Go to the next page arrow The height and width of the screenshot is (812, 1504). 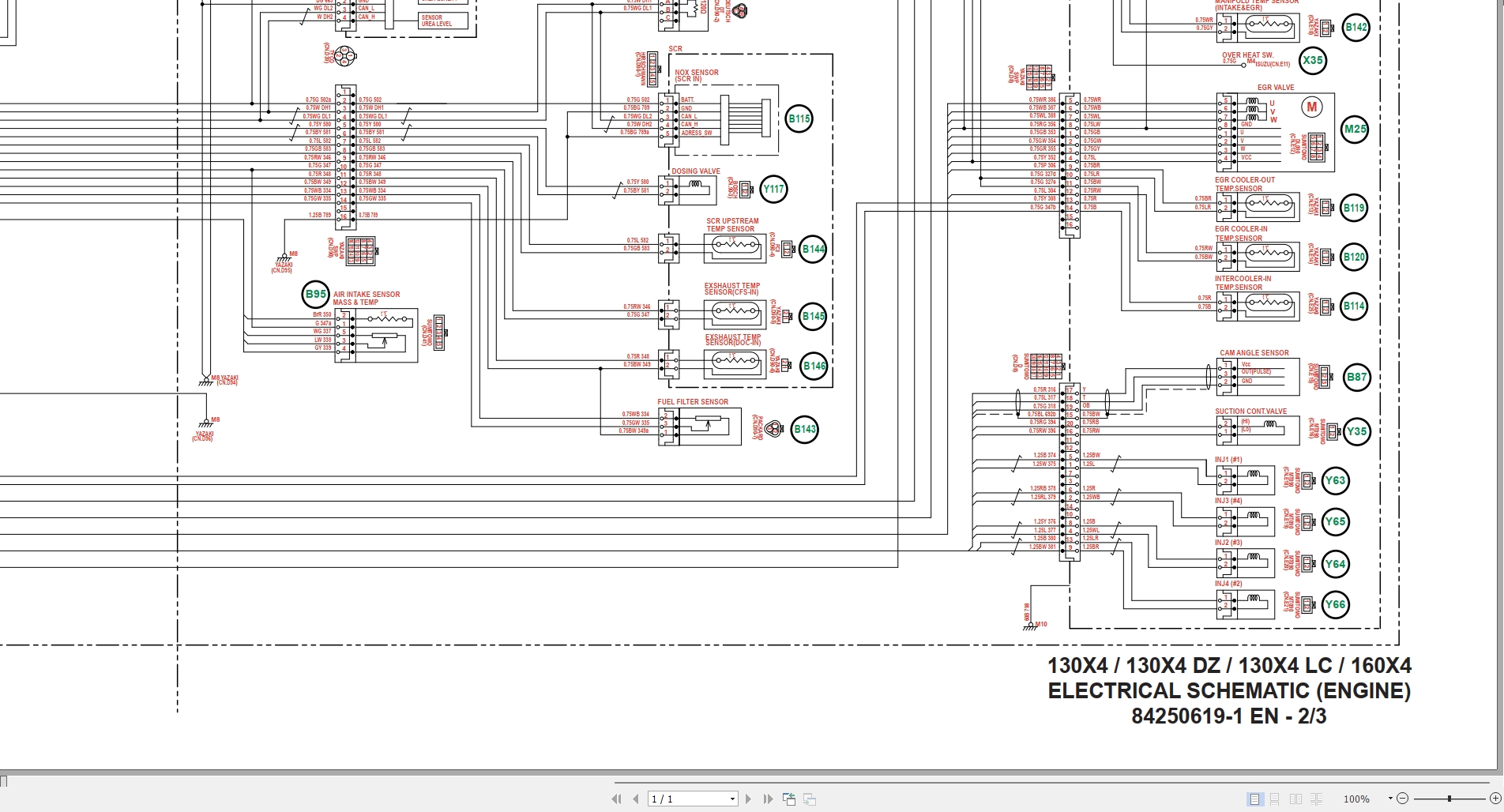click(x=747, y=799)
